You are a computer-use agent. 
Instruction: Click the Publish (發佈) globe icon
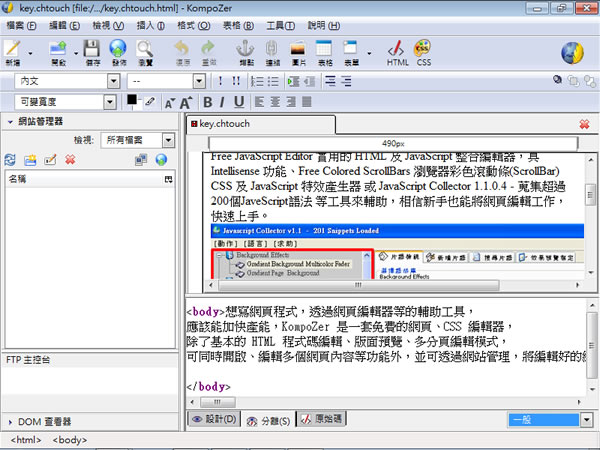pyautogui.click(x=118, y=50)
